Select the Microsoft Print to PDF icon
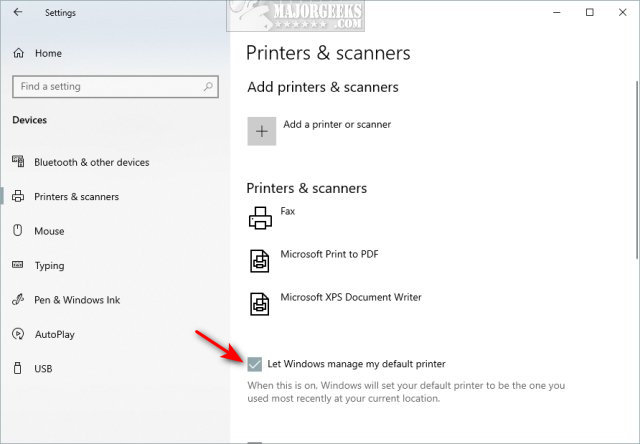This screenshot has width=640, height=444. tap(261, 260)
